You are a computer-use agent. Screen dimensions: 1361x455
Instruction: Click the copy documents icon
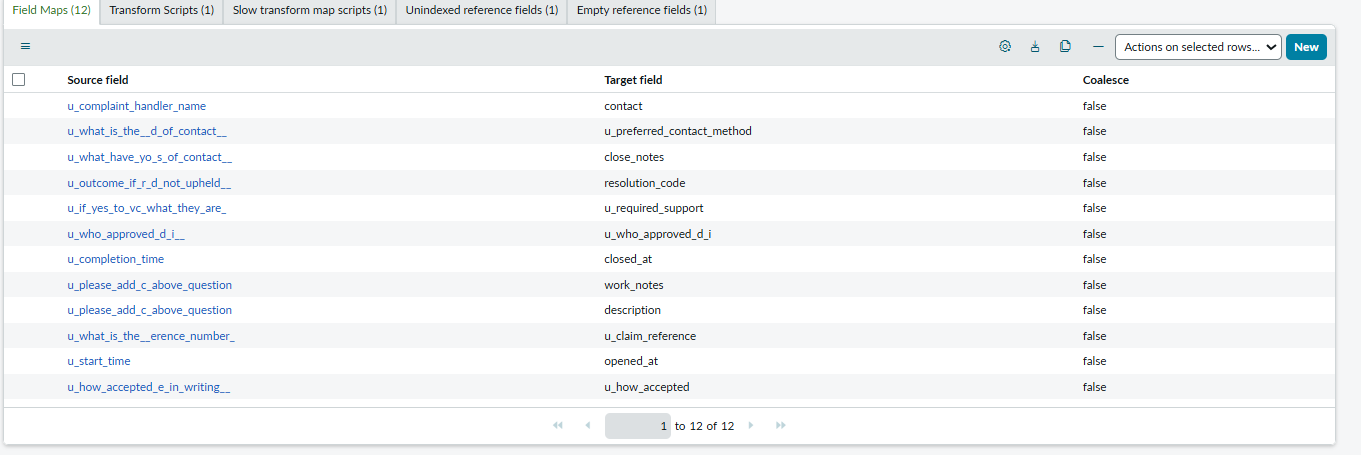point(1065,47)
